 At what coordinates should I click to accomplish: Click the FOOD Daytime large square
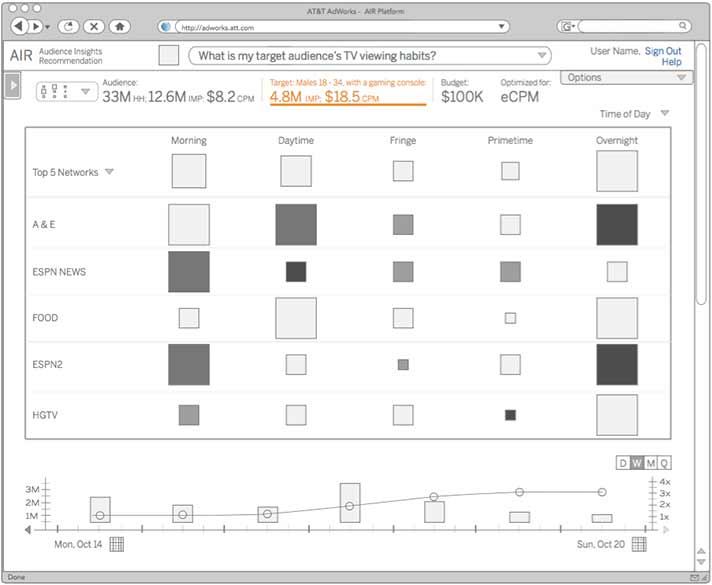[x=296, y=318]
